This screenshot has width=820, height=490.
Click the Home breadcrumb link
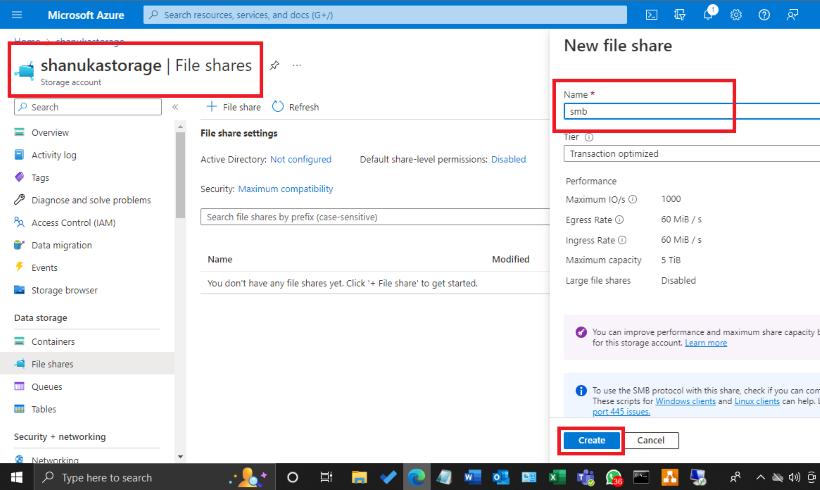point(27,41)
